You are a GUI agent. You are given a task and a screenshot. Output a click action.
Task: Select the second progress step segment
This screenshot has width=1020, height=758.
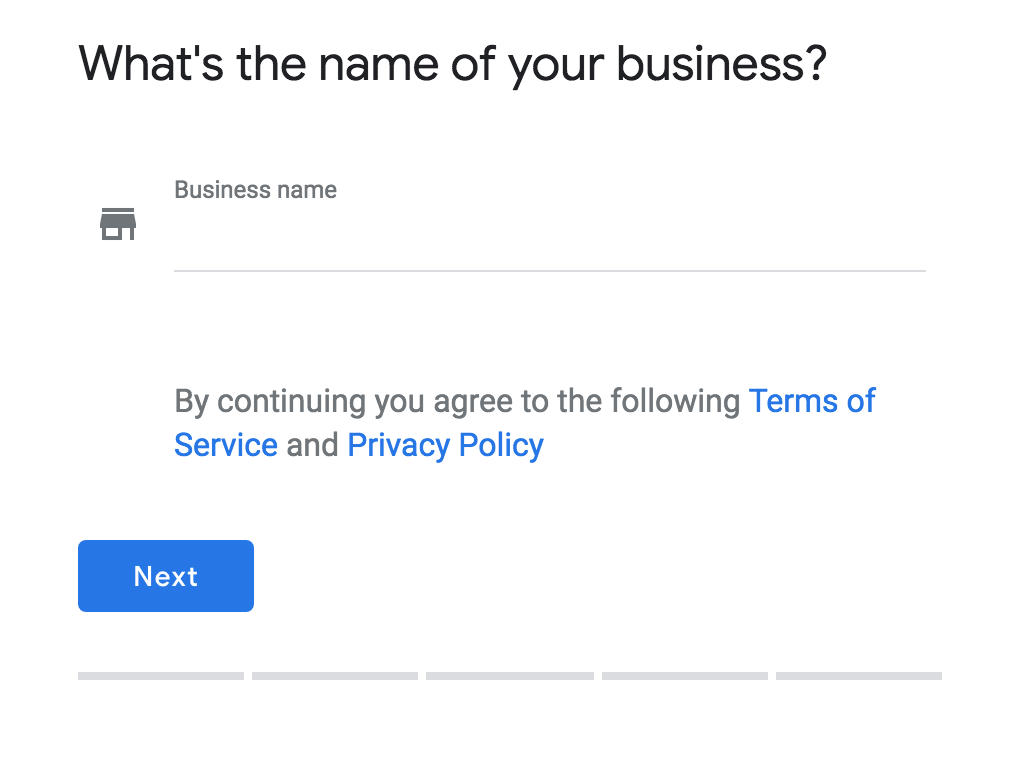pyautogui.click(x=335, y=676)
